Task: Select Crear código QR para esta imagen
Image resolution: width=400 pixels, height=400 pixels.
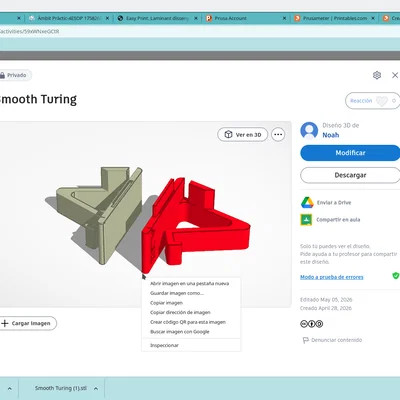Action: (191, 322)
